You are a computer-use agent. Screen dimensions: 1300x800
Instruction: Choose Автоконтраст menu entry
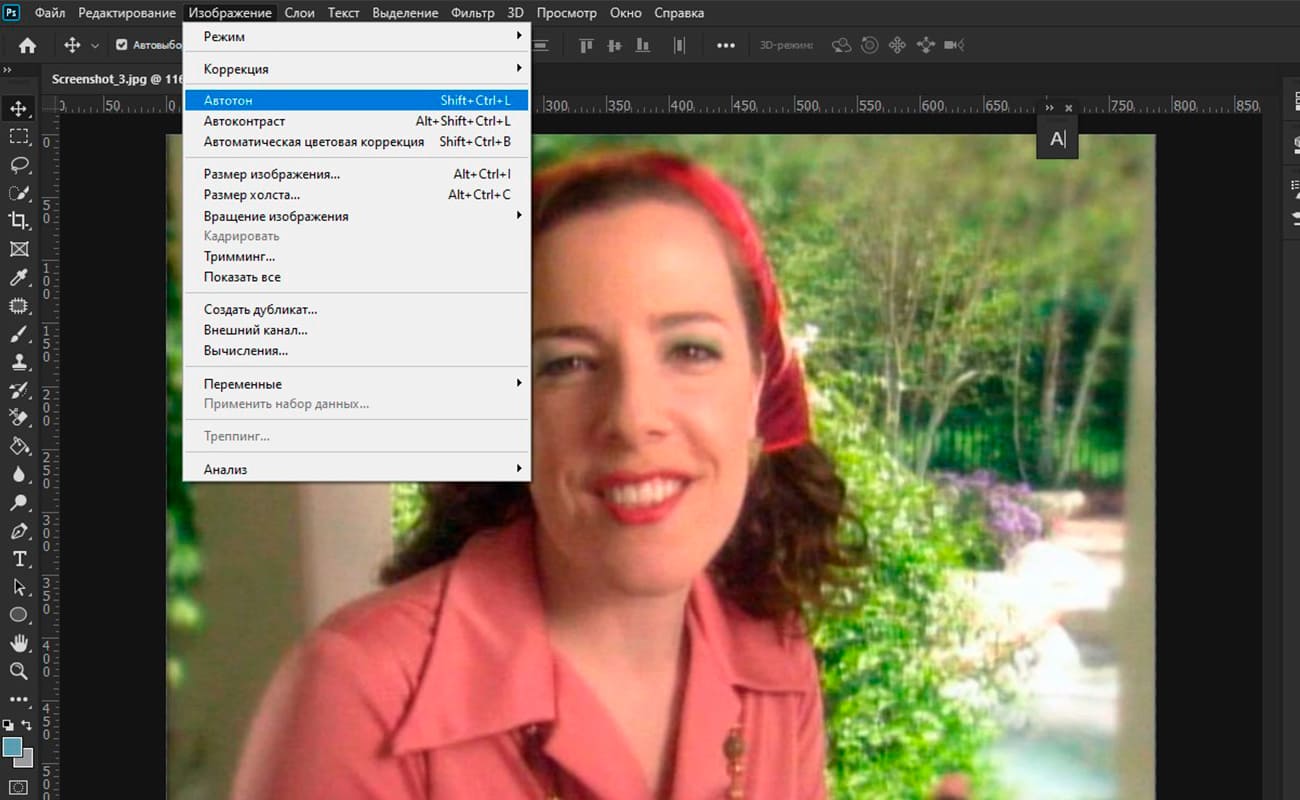pos(357,121)
